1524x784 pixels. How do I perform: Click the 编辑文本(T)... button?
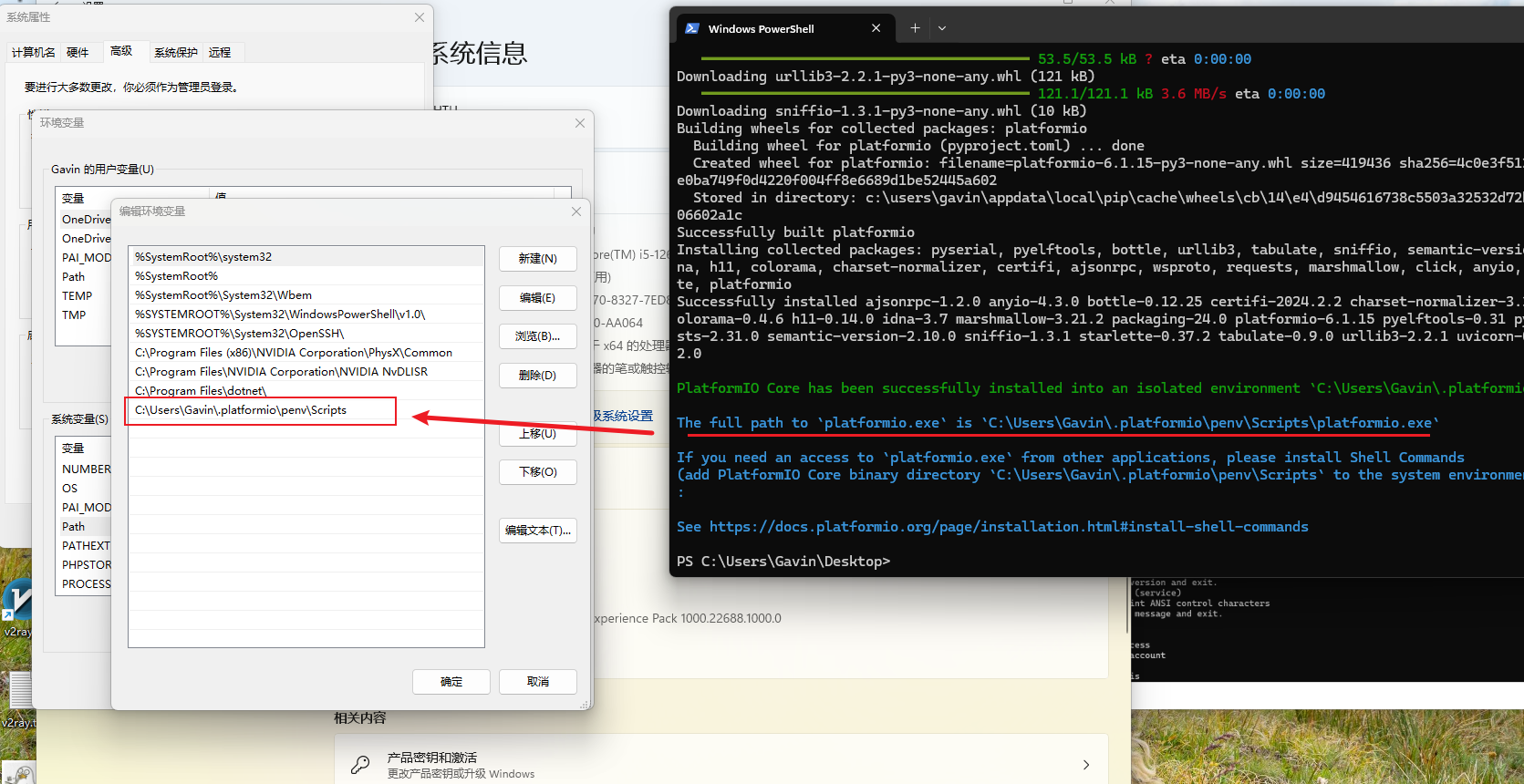[538, 531]
